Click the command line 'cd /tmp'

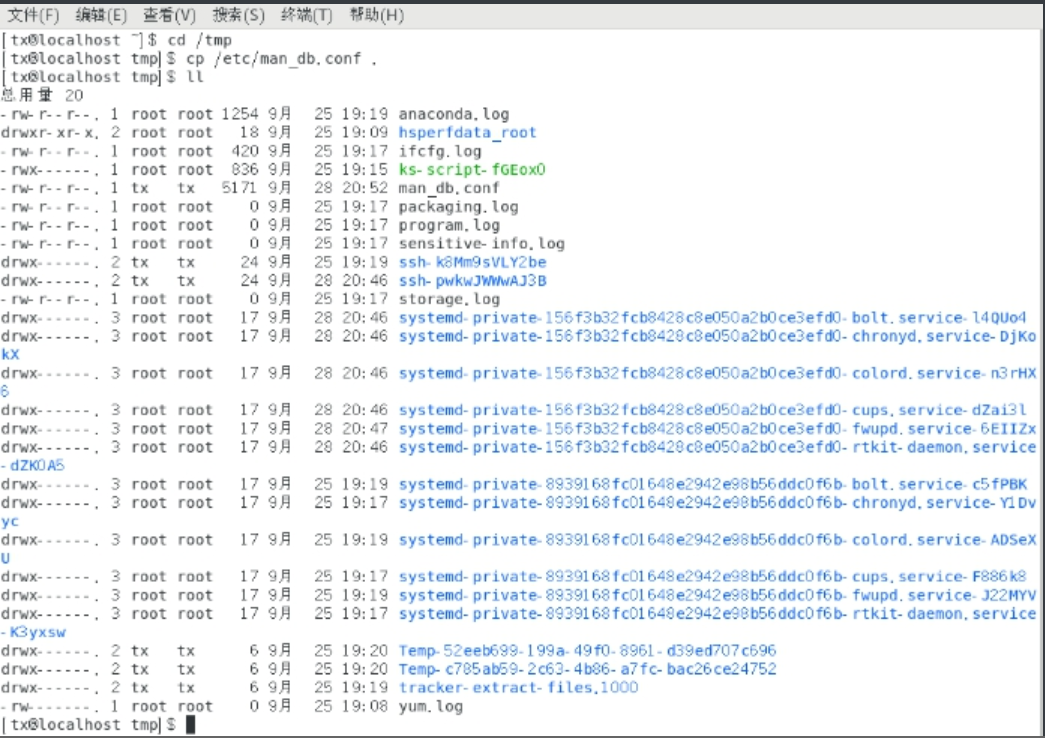199,40
